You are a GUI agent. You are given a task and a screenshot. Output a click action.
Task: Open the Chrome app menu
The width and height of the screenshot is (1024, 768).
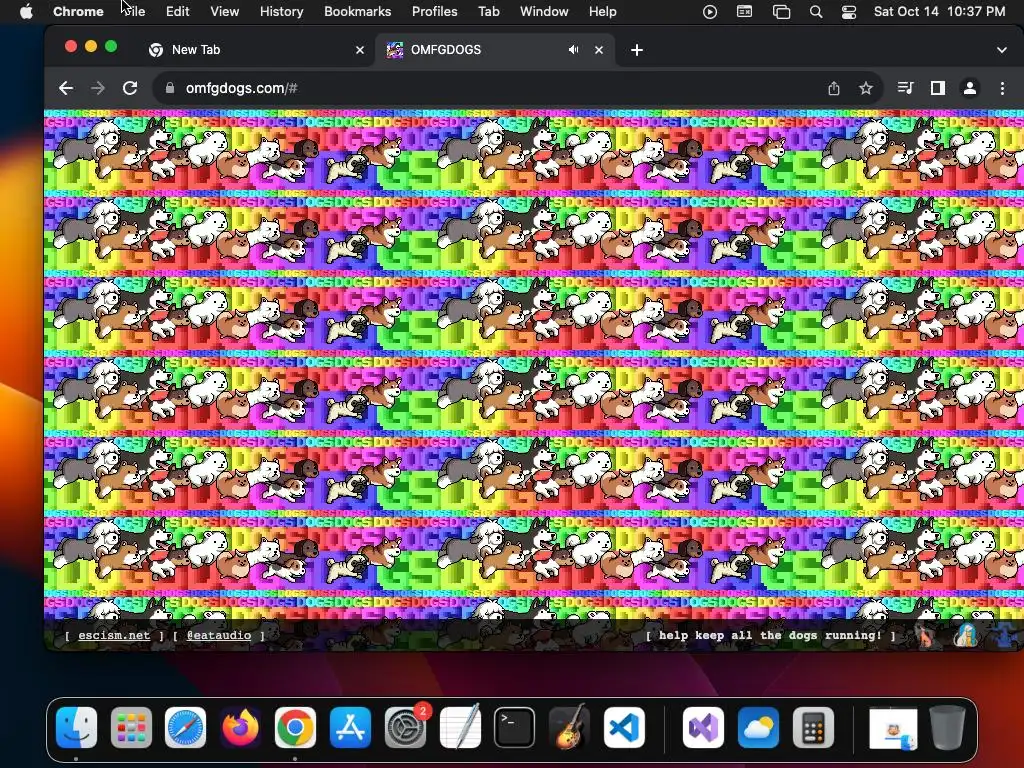click(78, 11)
